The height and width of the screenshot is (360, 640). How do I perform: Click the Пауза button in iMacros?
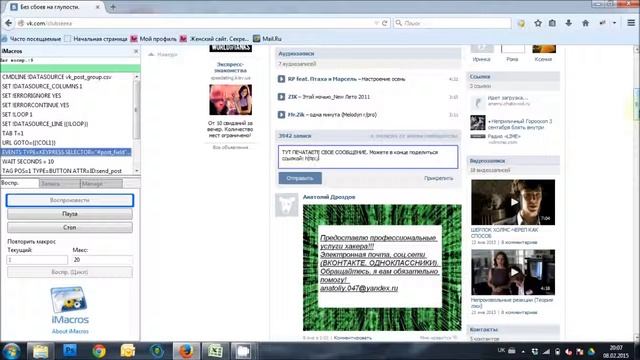(70, 214)
